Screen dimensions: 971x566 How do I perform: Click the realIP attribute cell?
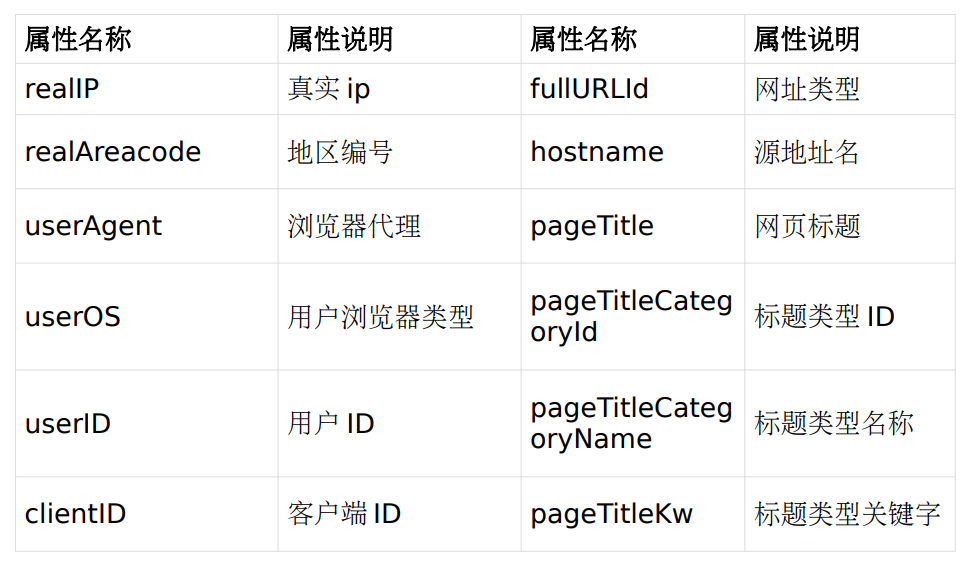click(62, 89)
